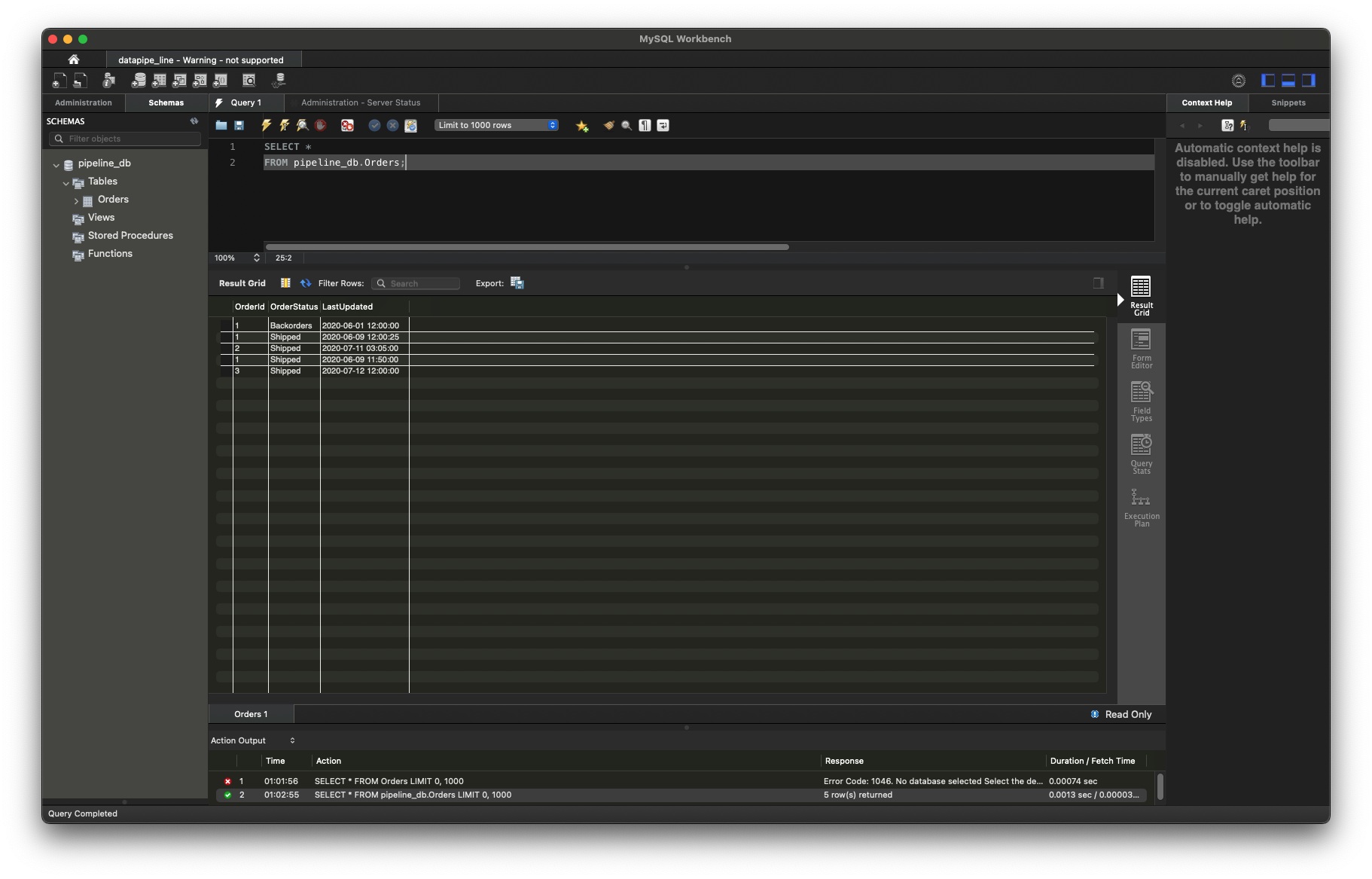Select Functions in schema tree
Screen dimensions: 1372x879
click(110, 254)
